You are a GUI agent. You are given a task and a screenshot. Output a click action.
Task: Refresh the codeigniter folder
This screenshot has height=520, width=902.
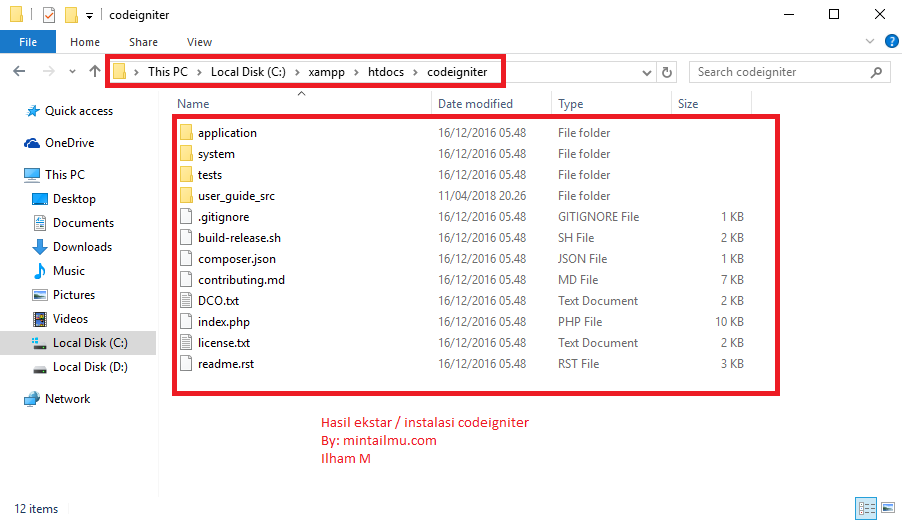(x=667, y=72)
